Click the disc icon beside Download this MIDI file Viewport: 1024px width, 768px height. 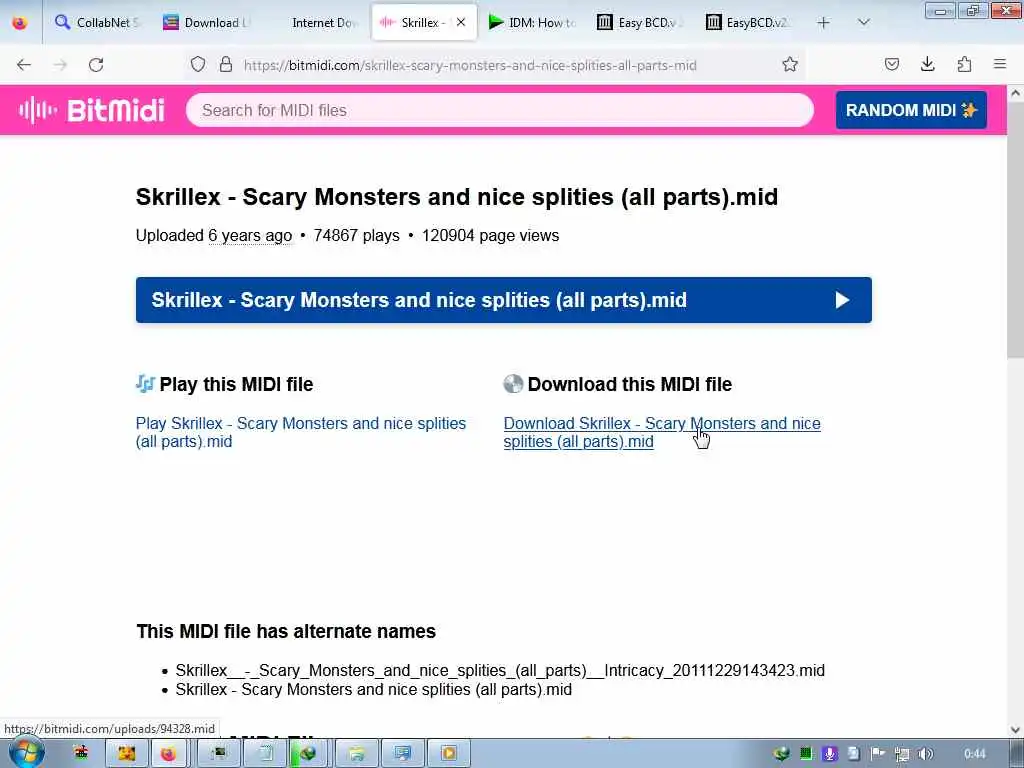[513, 383]
